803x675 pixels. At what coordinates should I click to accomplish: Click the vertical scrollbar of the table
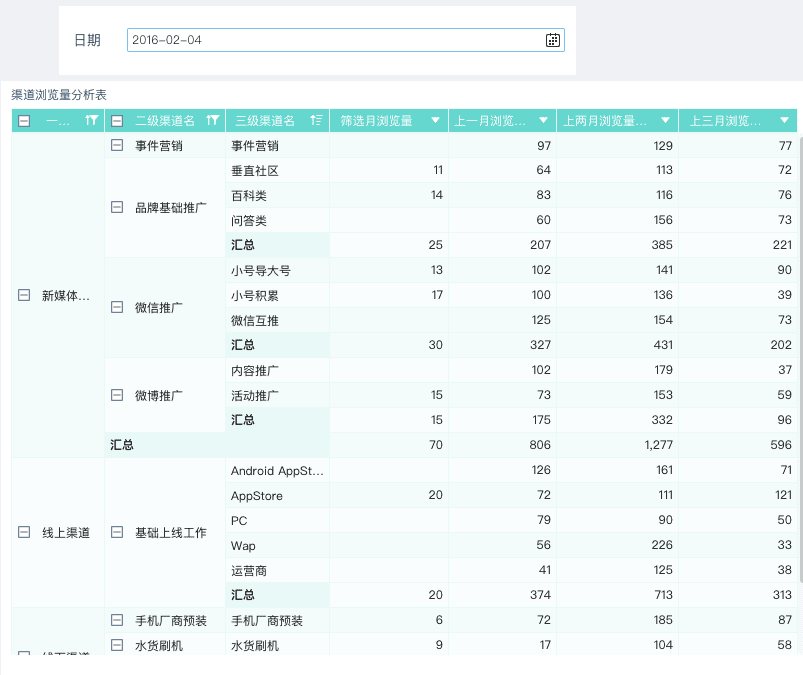pos(800,358)
